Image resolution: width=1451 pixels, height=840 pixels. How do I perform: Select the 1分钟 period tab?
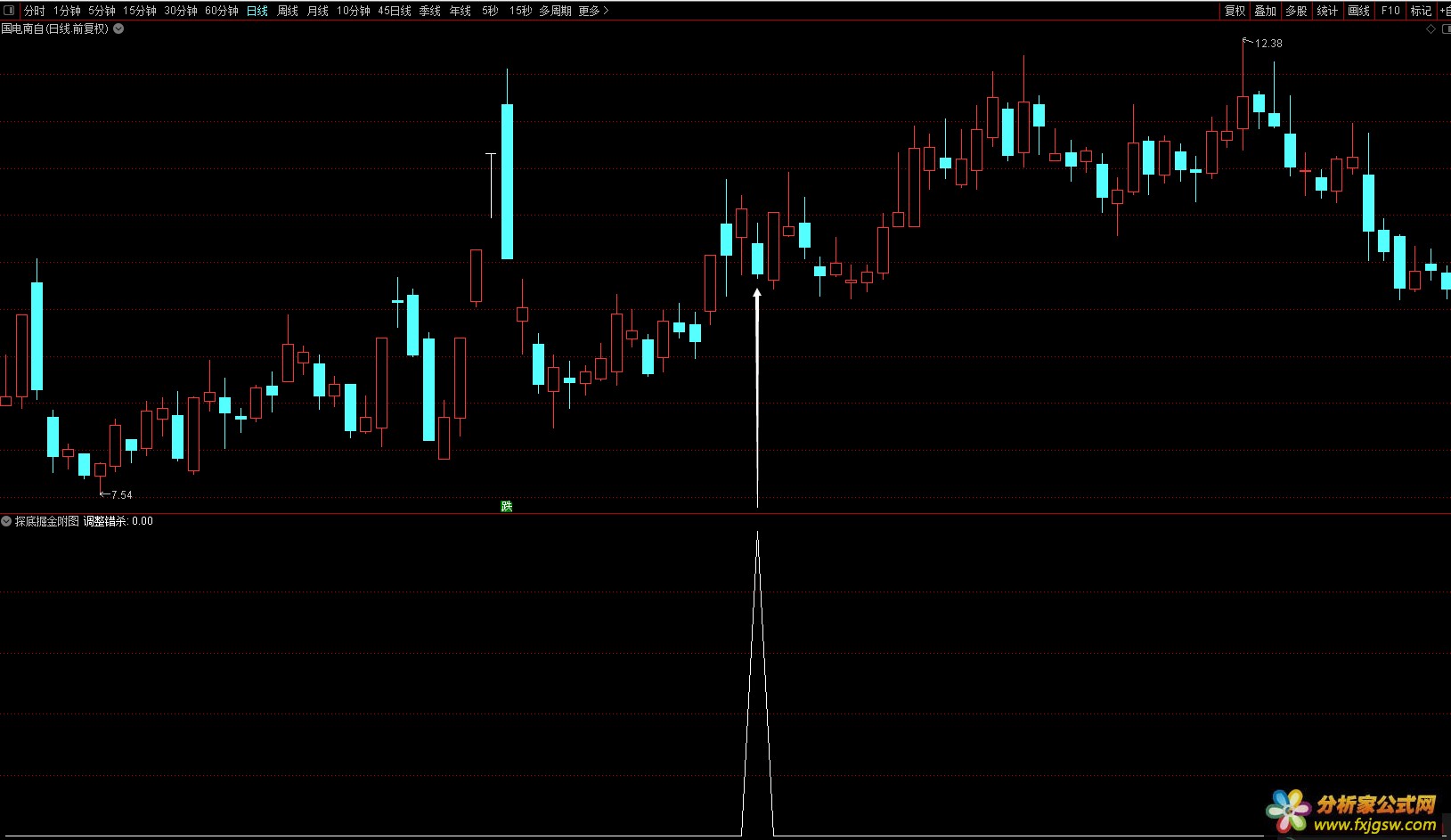67,11
